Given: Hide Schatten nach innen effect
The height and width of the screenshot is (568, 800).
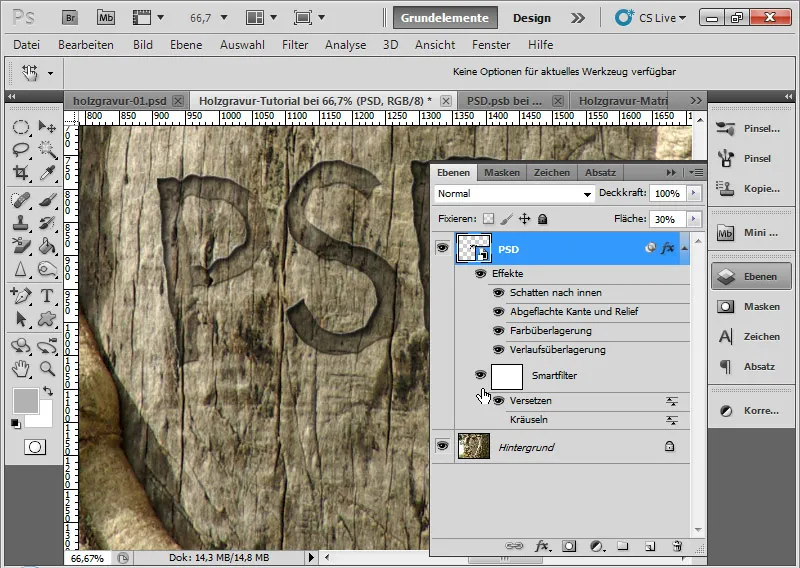Looking at the screenshot, I should [498, 292].
